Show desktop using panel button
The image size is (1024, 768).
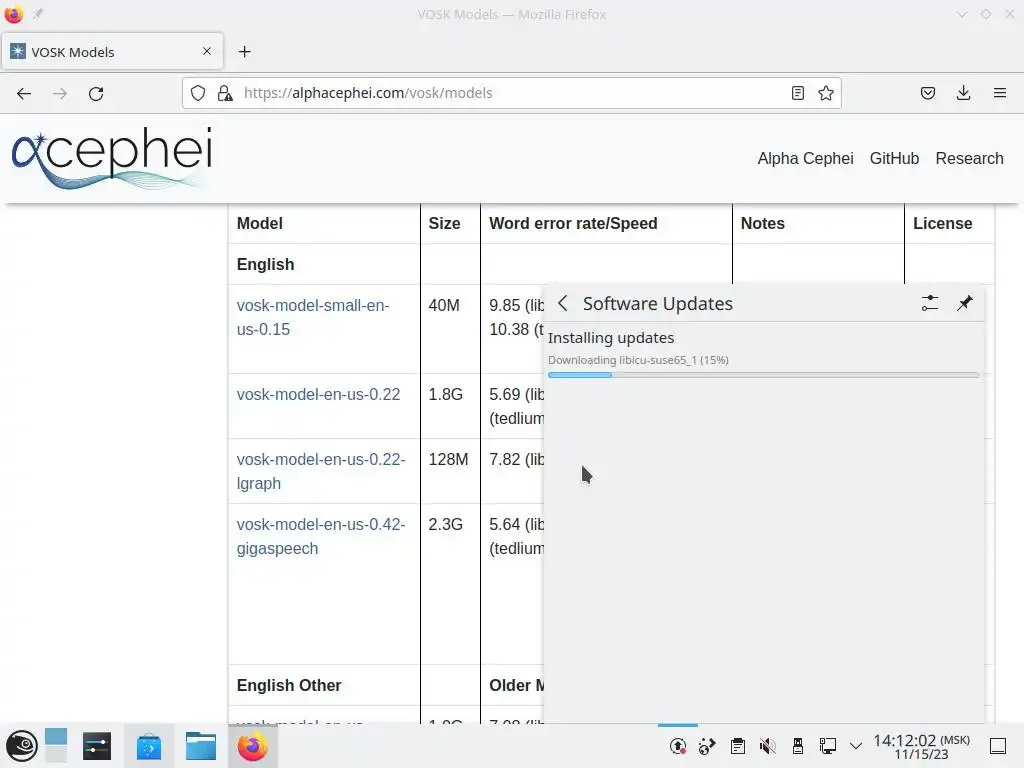[998, 746]
